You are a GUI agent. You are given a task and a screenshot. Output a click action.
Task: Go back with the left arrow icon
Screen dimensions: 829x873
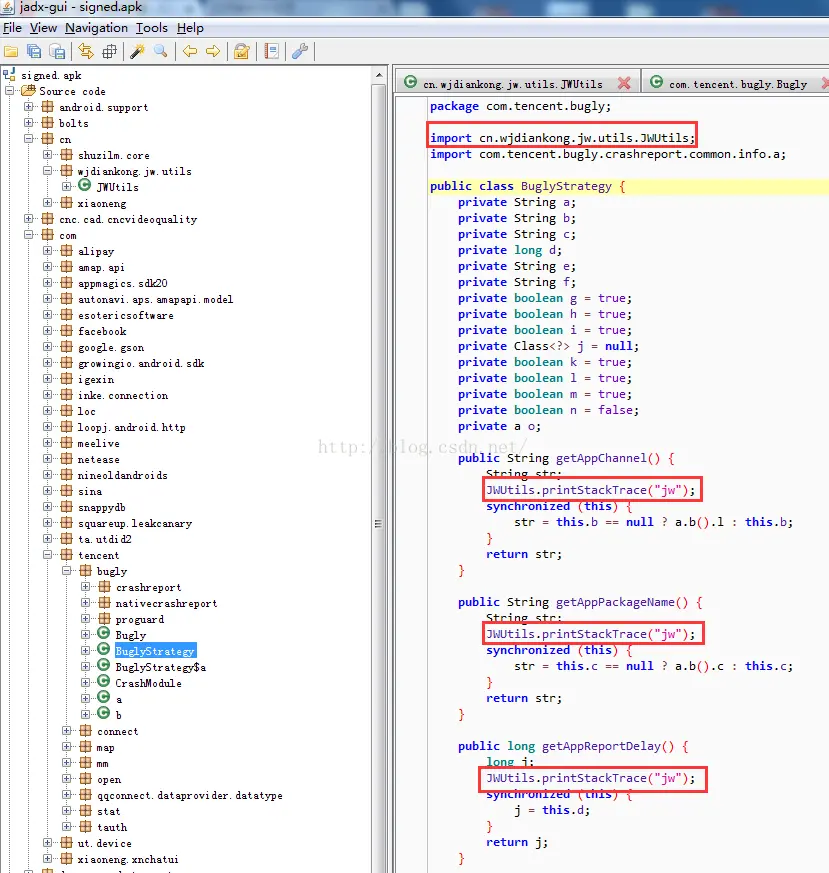[x=190, y=52]
